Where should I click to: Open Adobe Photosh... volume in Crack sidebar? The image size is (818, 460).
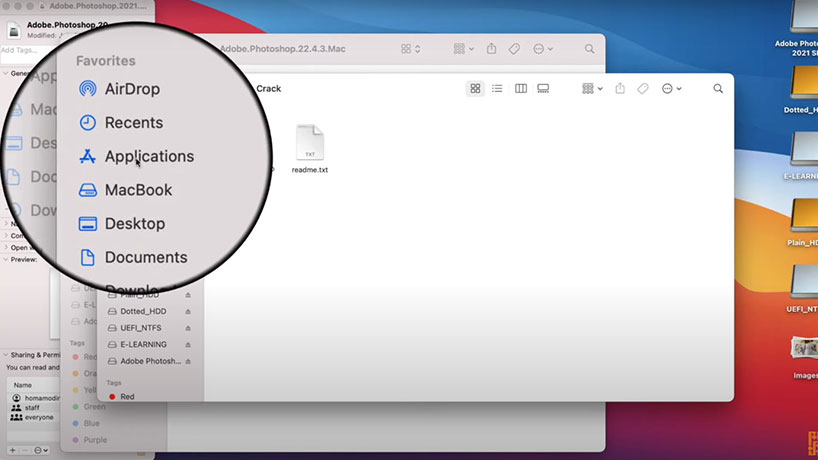150,361
